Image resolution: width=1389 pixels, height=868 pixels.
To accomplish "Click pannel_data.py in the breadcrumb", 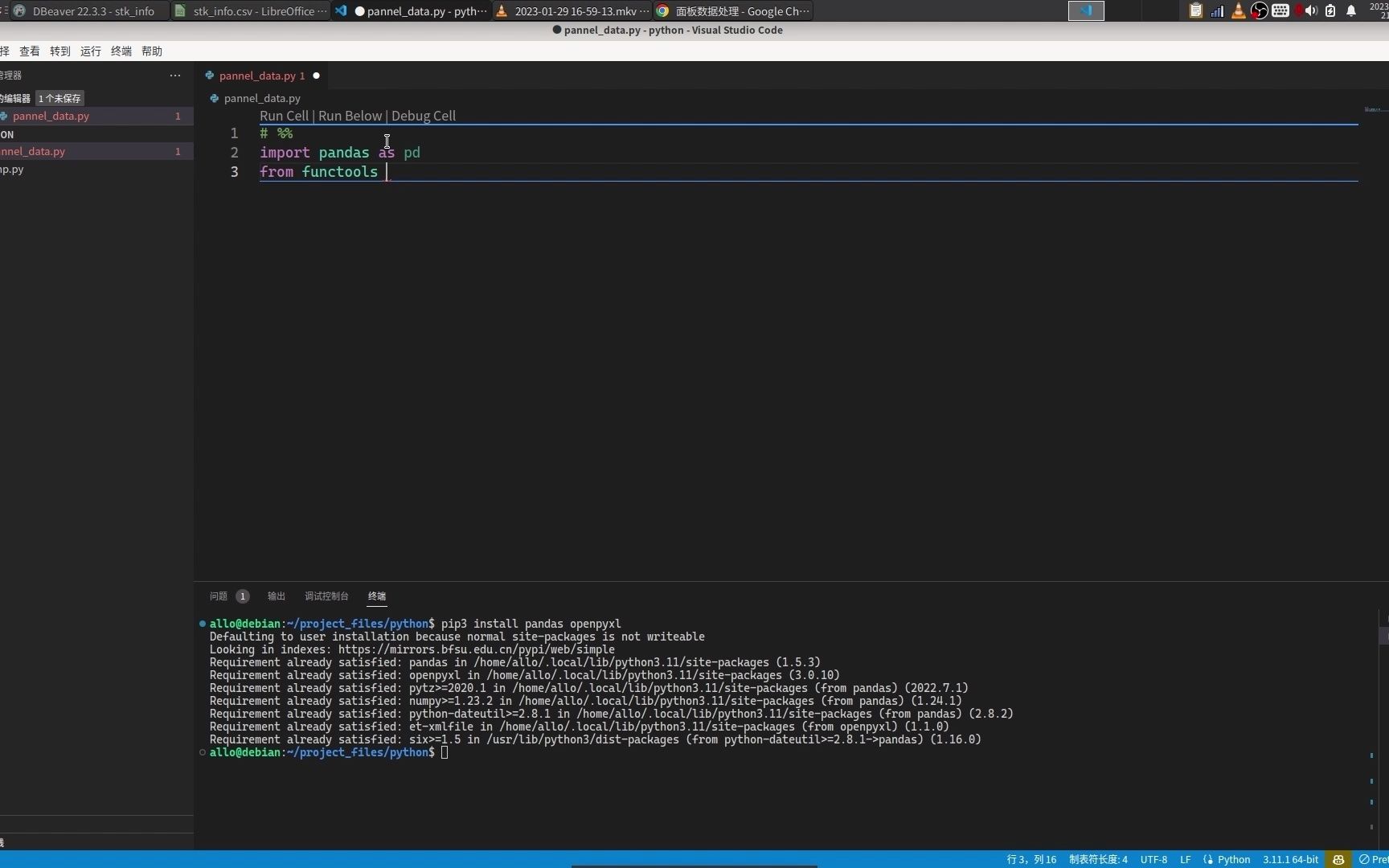I will click(262, 98).
